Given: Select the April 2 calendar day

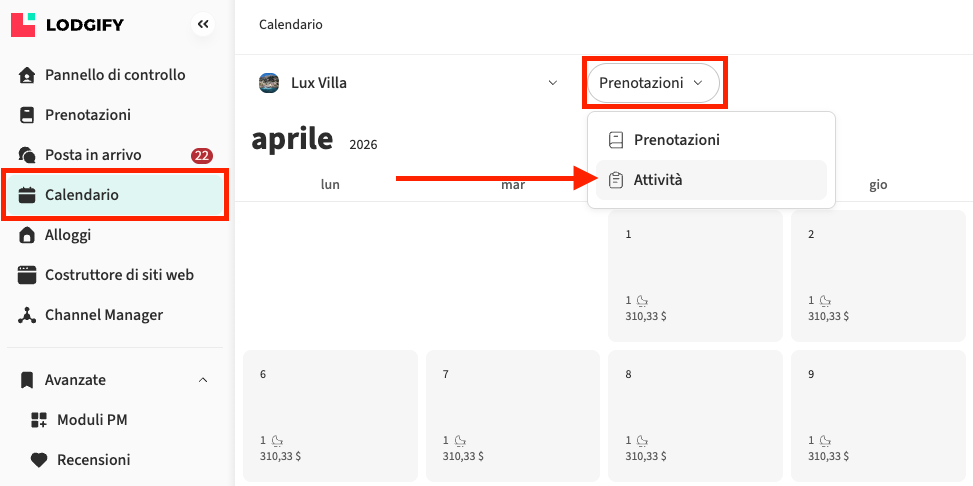Looking at the screenshot, I should [878, 275].
